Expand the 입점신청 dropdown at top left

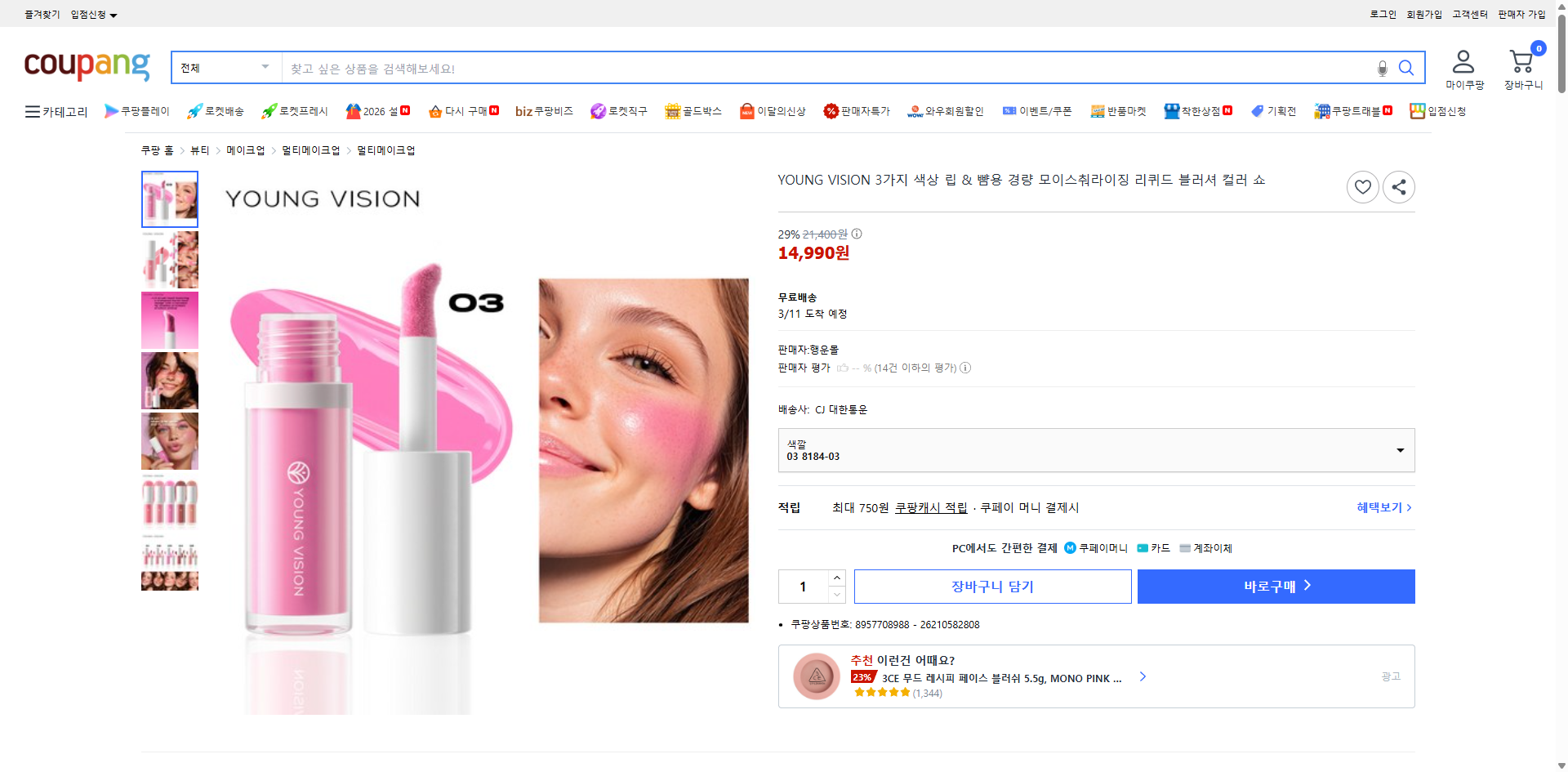point(96,14)
